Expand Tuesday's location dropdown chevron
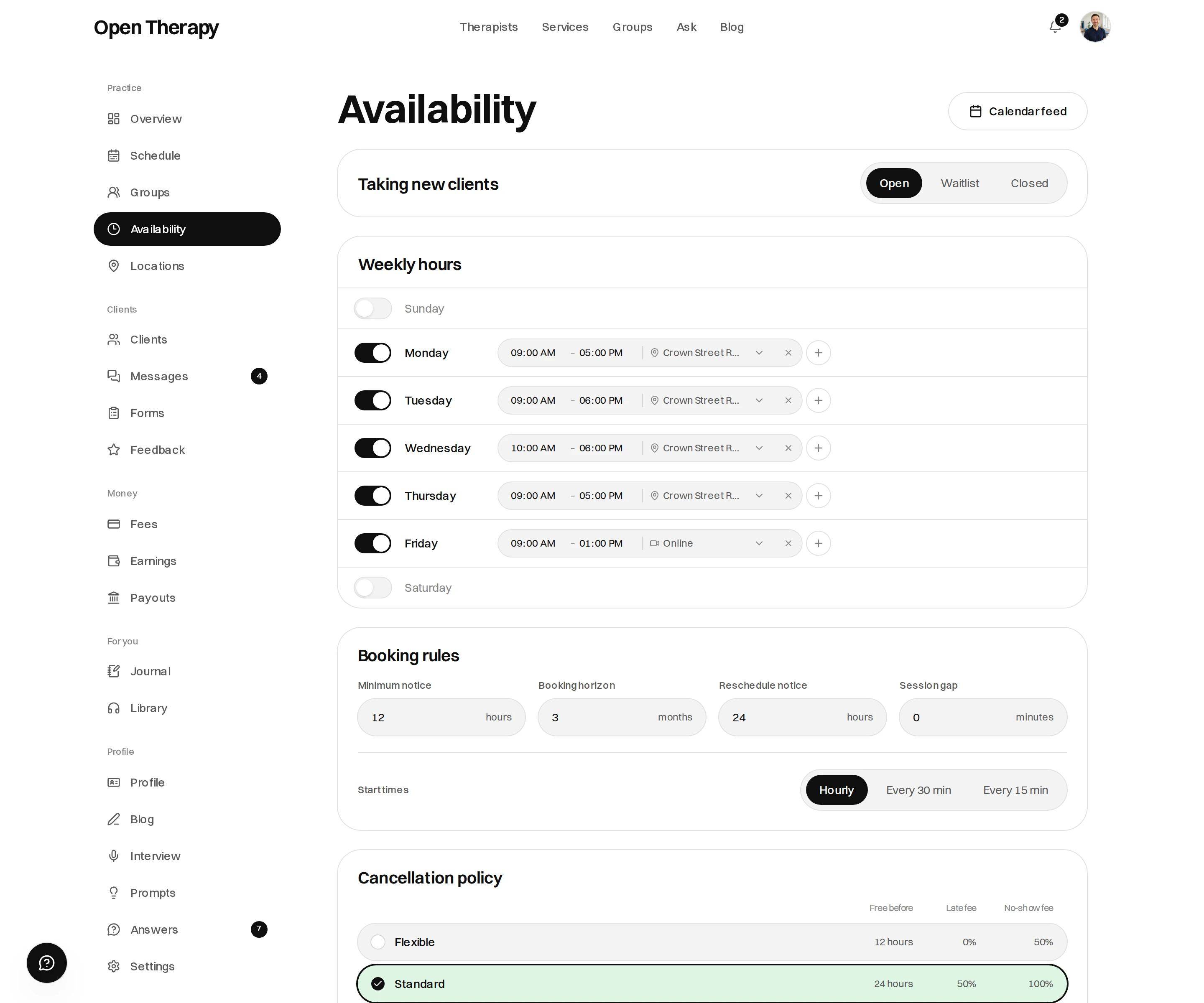Viewport: 1204px width, 1003px height. click(759, 400)
